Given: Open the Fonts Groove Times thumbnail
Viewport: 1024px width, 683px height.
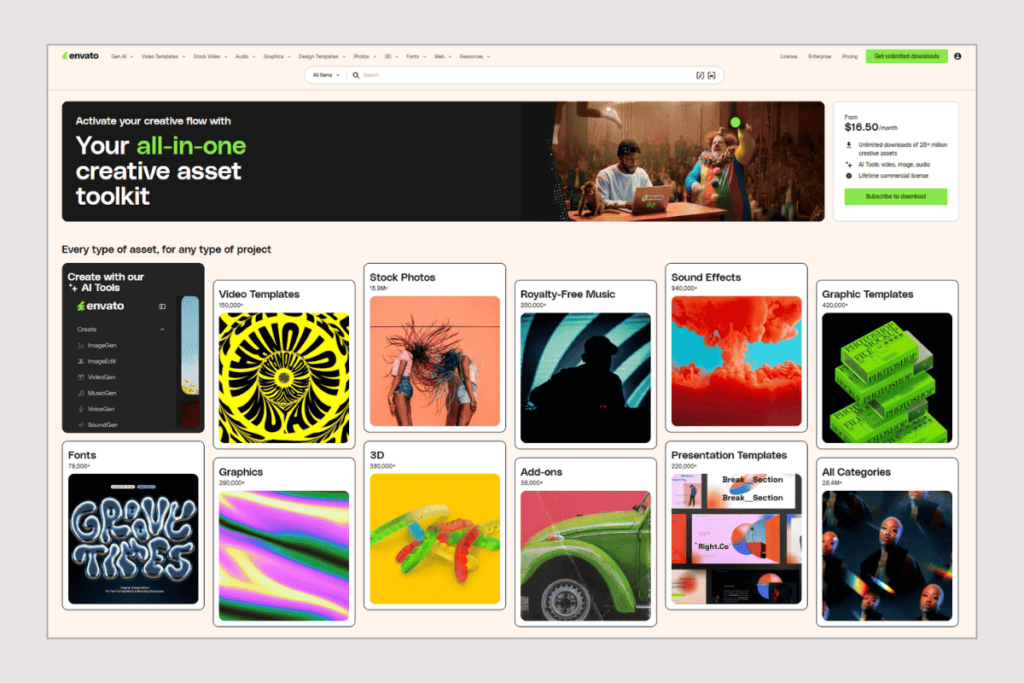Looking at the screenshot, I should (x=133, y=539).
